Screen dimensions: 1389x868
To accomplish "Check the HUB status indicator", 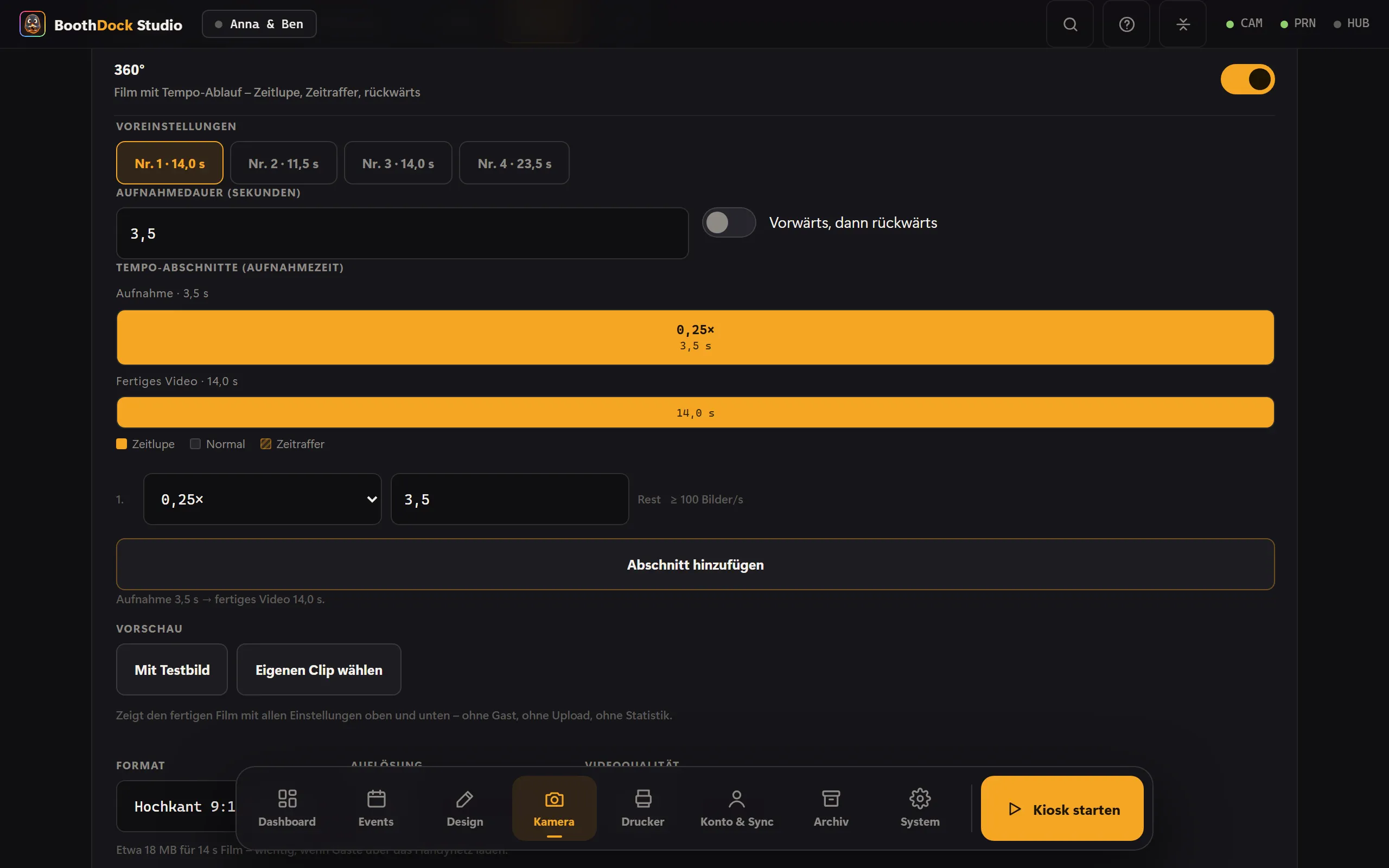I will click(1352, 23).
